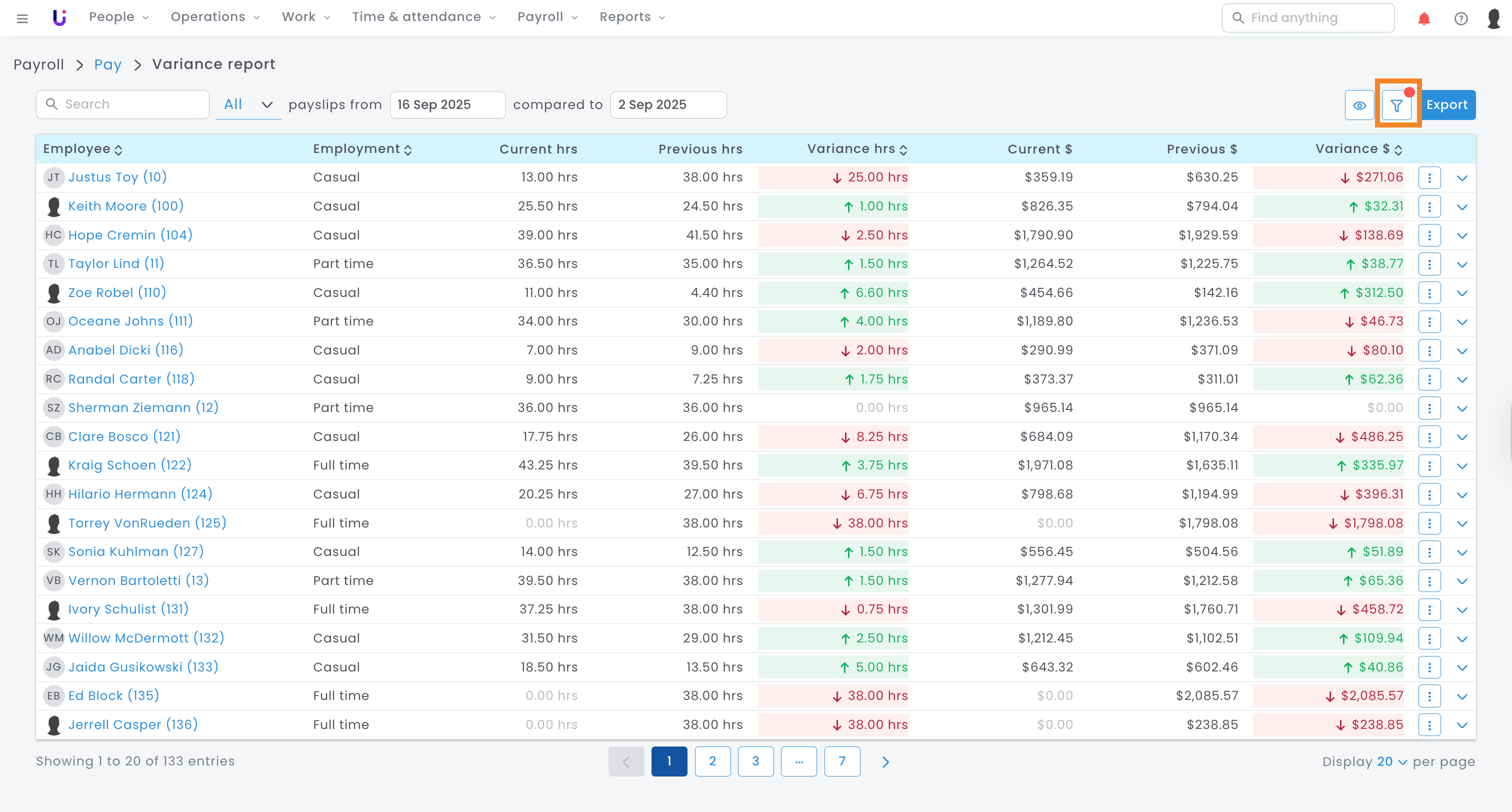Image resolution: width=1512 pixels, height=812 pixels.
Task: Toggle column visibility eye button
Action: click(x=1359, y=105)
